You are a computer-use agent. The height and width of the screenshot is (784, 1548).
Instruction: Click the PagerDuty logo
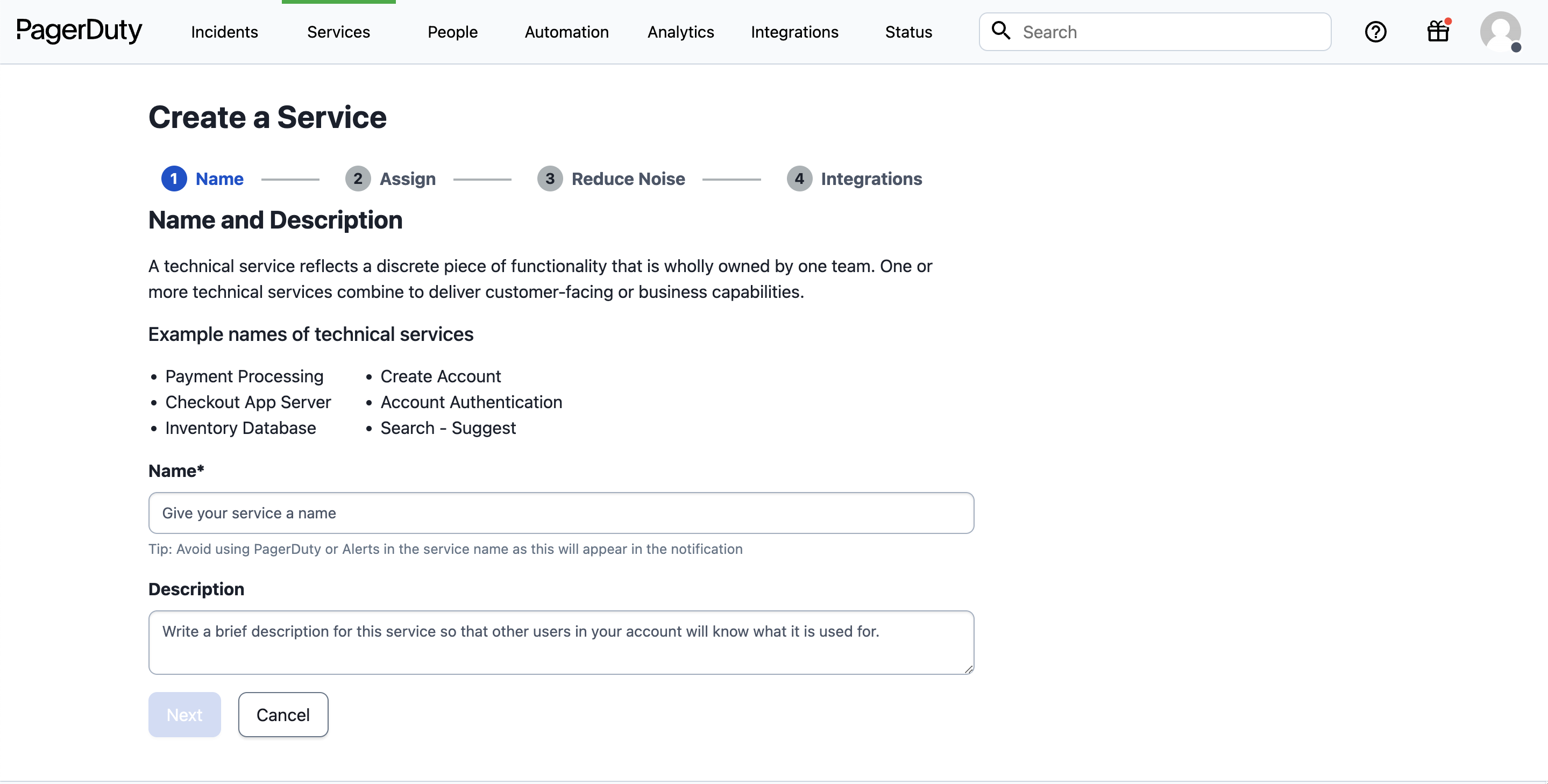point(79,31)
